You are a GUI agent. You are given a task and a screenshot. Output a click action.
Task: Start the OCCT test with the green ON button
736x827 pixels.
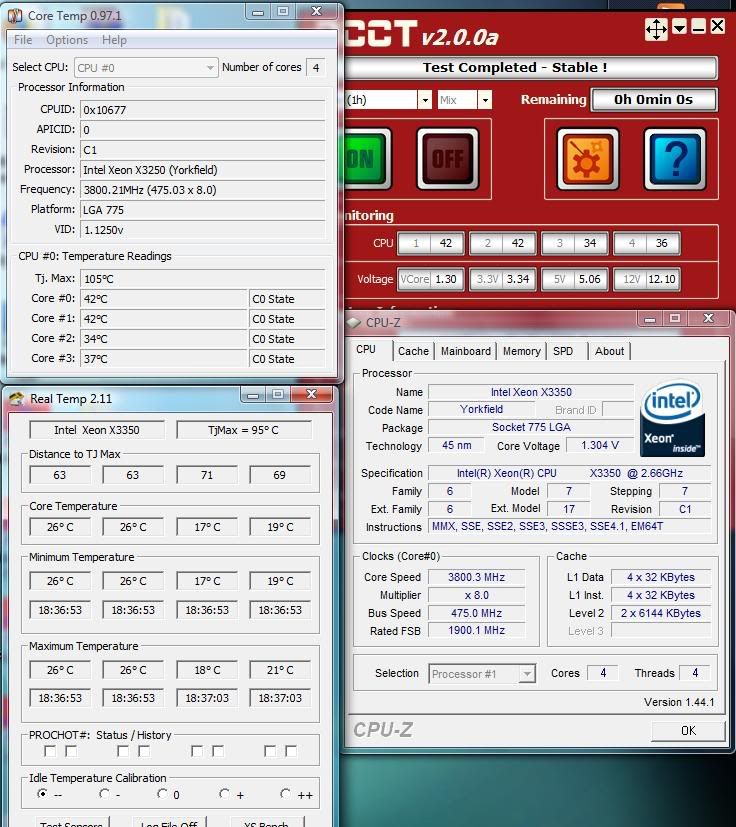pyautogui.click(x=367, y=159)
